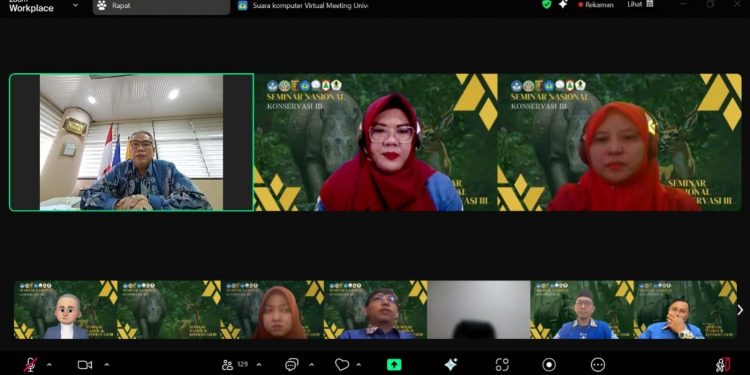Select video of woman wearing headphones, orange hijab
This screenshot has width=750, height=375.
tap(619, 142)
